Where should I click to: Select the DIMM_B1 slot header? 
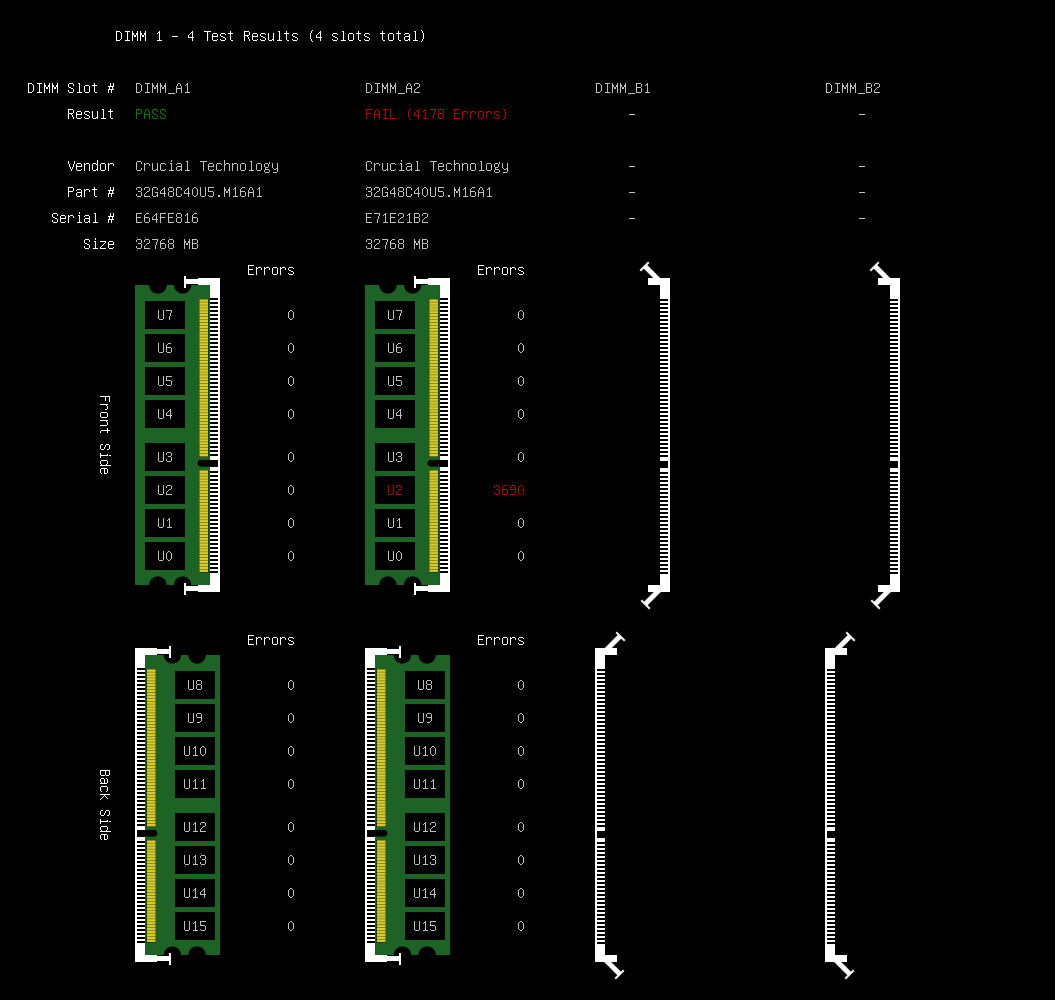point(623,88)
